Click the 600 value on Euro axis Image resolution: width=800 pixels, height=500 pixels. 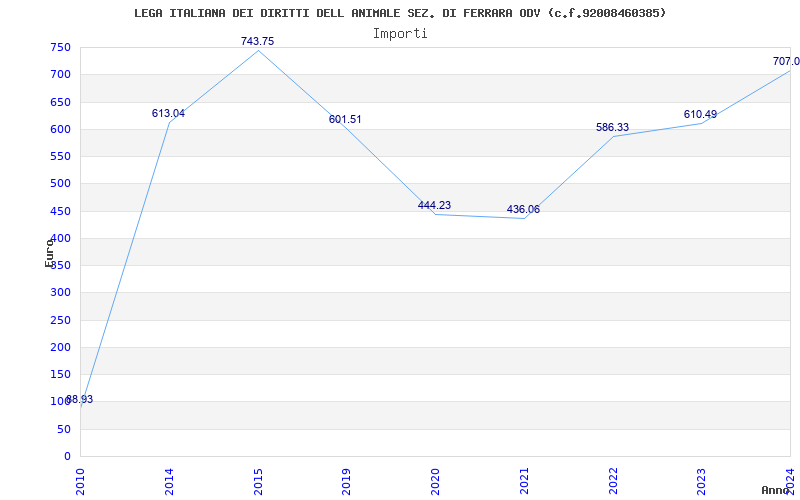pyautogui.click(x=60, y=130)
